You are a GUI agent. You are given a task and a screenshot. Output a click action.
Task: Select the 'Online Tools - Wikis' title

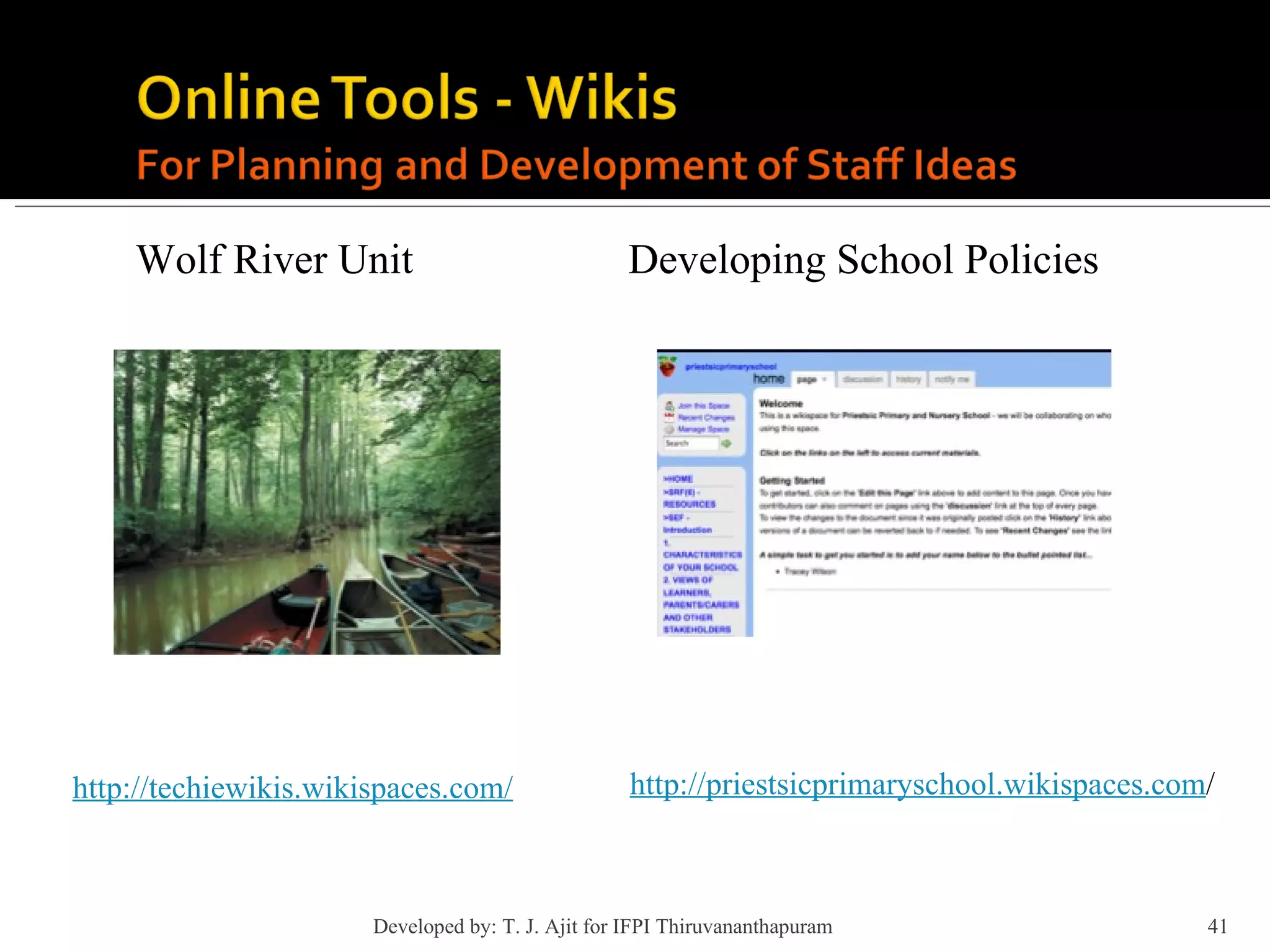407,98
